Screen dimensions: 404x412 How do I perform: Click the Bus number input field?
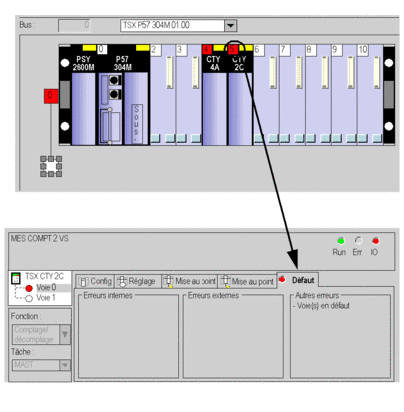(74, 25)
